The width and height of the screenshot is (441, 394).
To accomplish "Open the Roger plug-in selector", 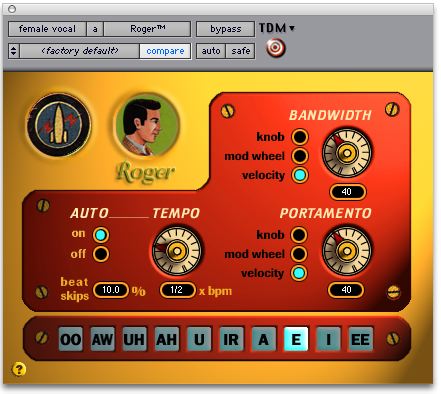I will tap(147, 29).
